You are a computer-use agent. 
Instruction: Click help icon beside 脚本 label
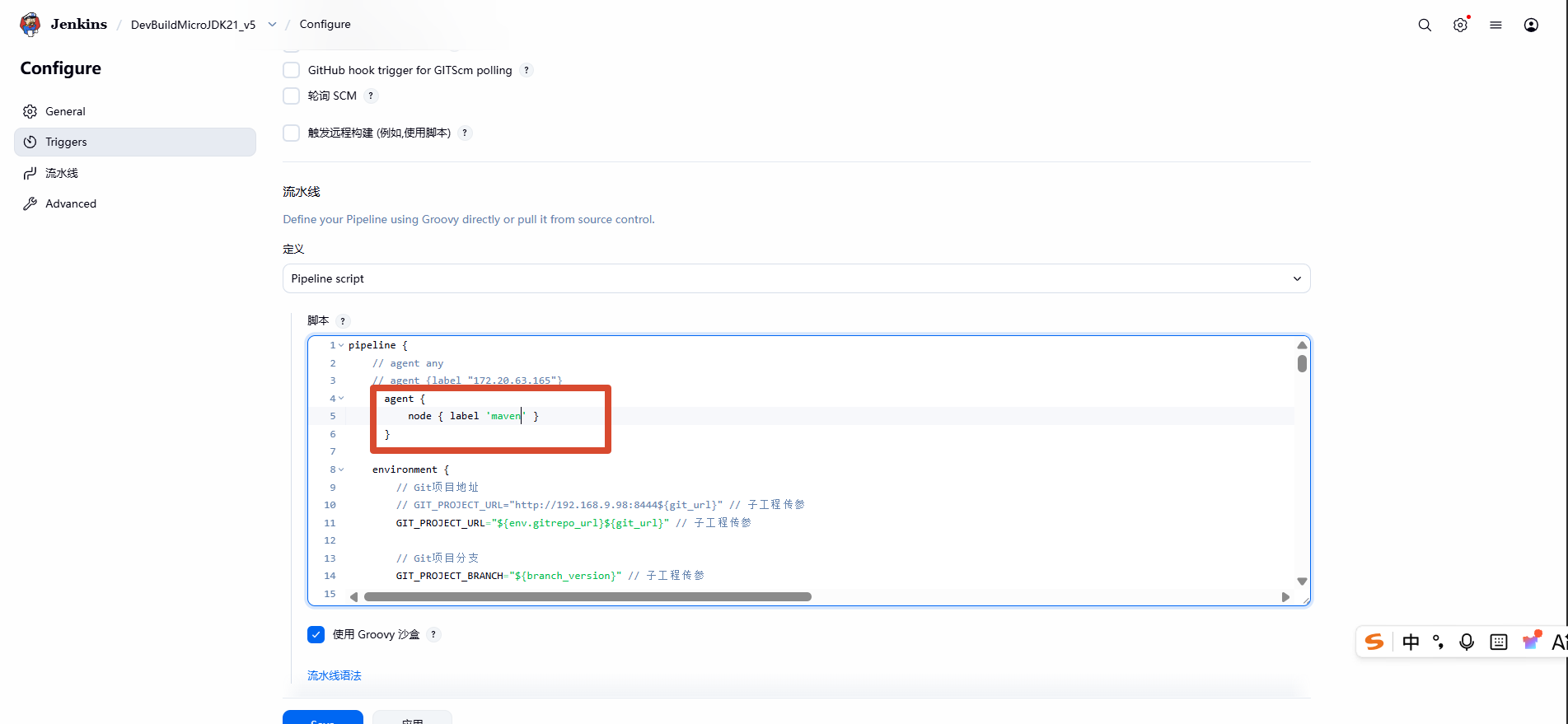343,321
